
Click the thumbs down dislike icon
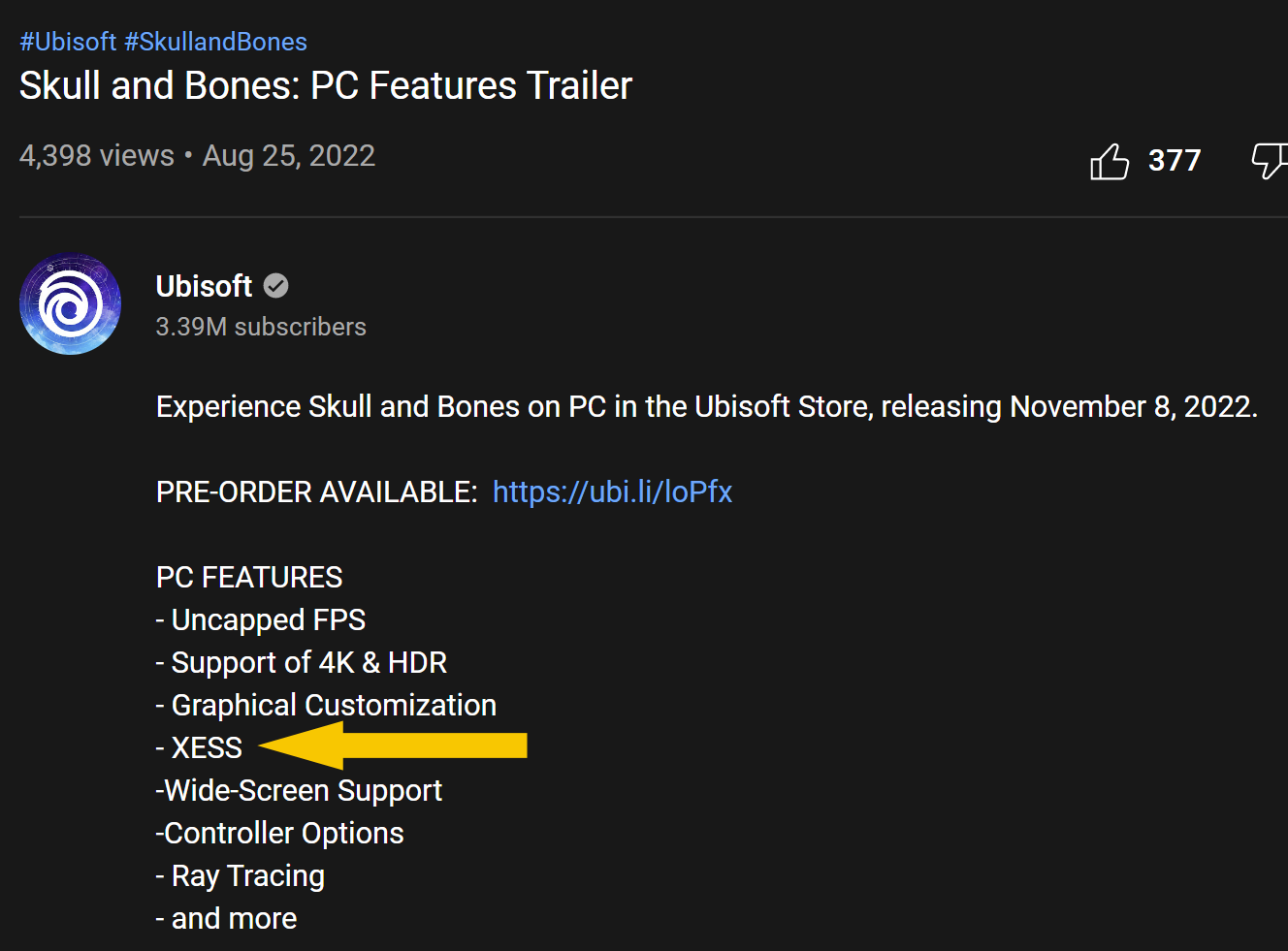[1270, 161]
